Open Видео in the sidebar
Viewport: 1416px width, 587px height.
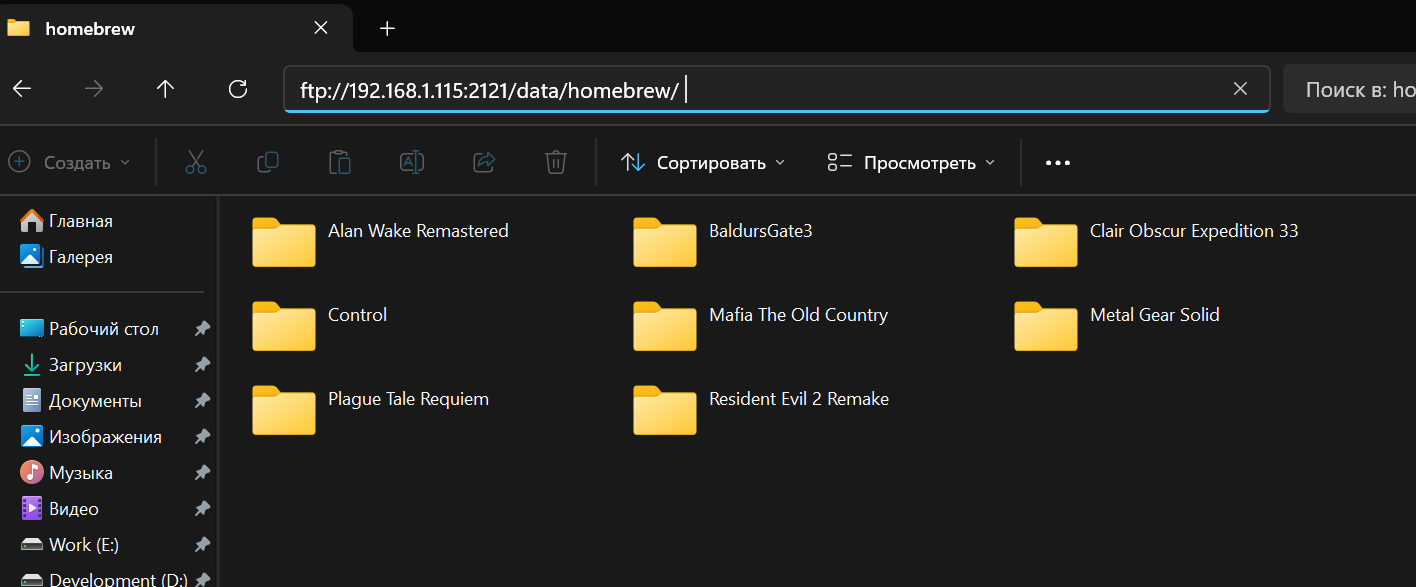coord(60,509)
